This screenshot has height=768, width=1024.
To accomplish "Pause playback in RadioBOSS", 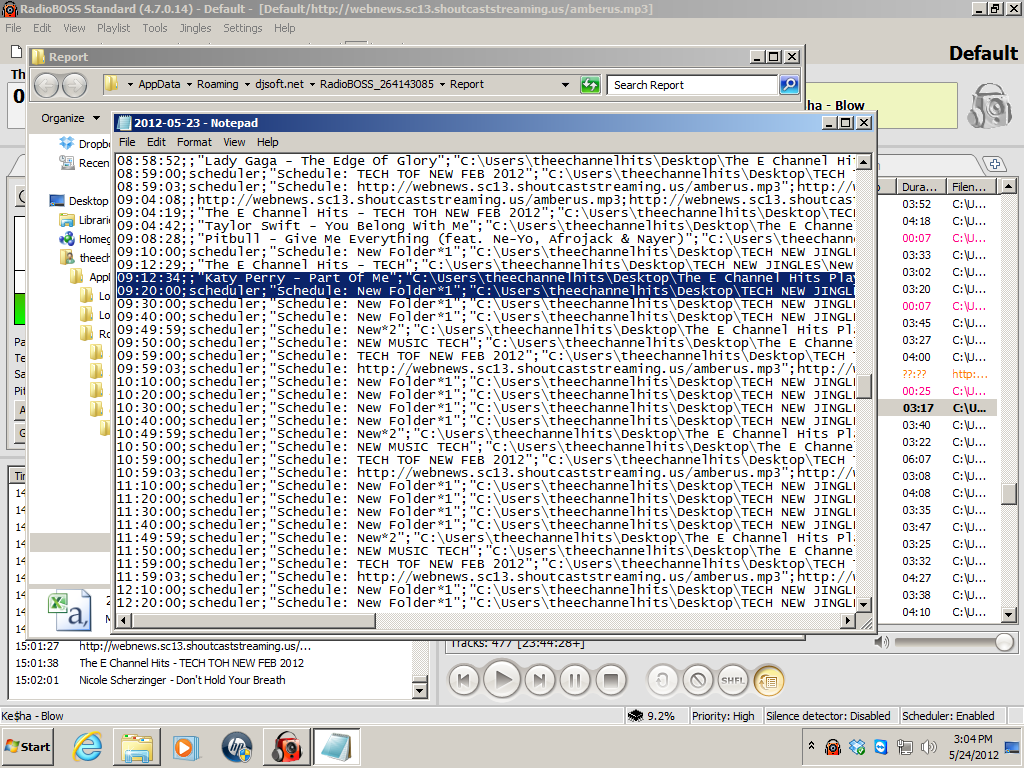I will 575,680.
